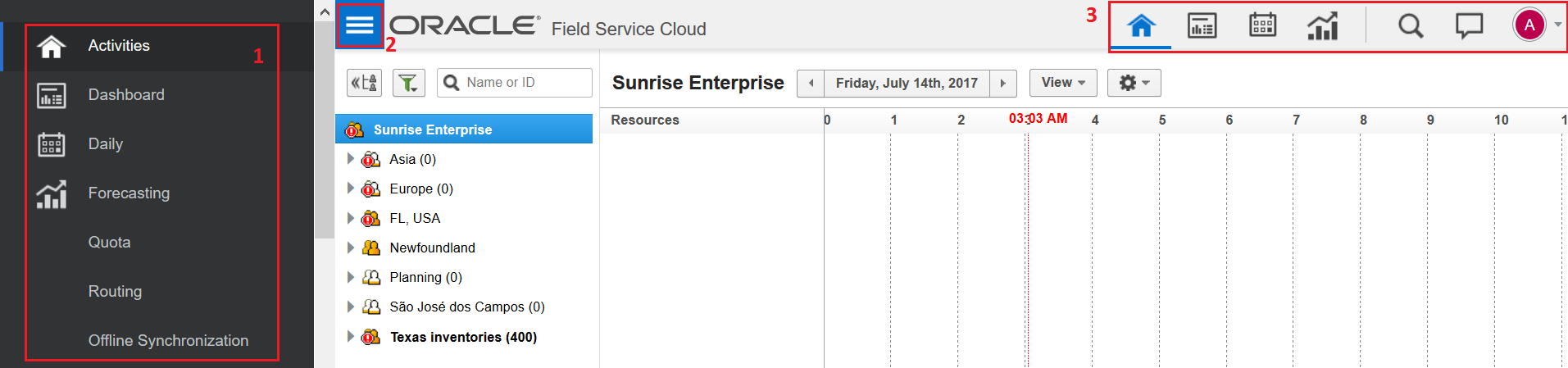
Task: Open the Dashboard icon in top bar
Action: pos(1202,26)
